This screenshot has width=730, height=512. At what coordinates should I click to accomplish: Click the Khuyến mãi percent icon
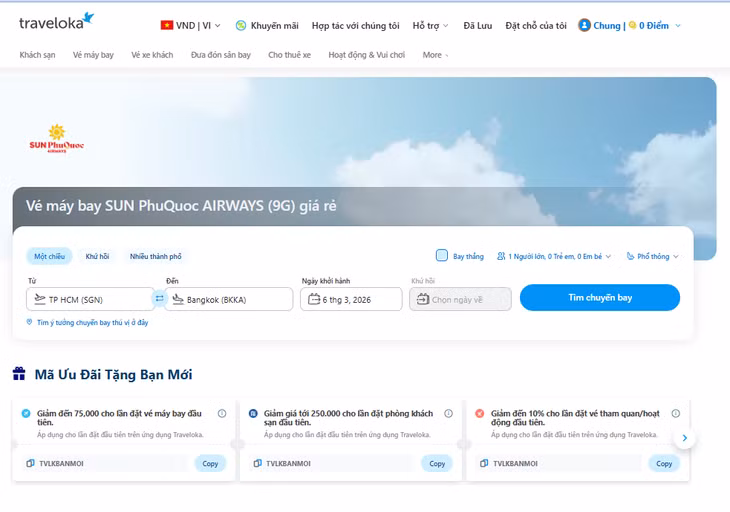(241, 26)
